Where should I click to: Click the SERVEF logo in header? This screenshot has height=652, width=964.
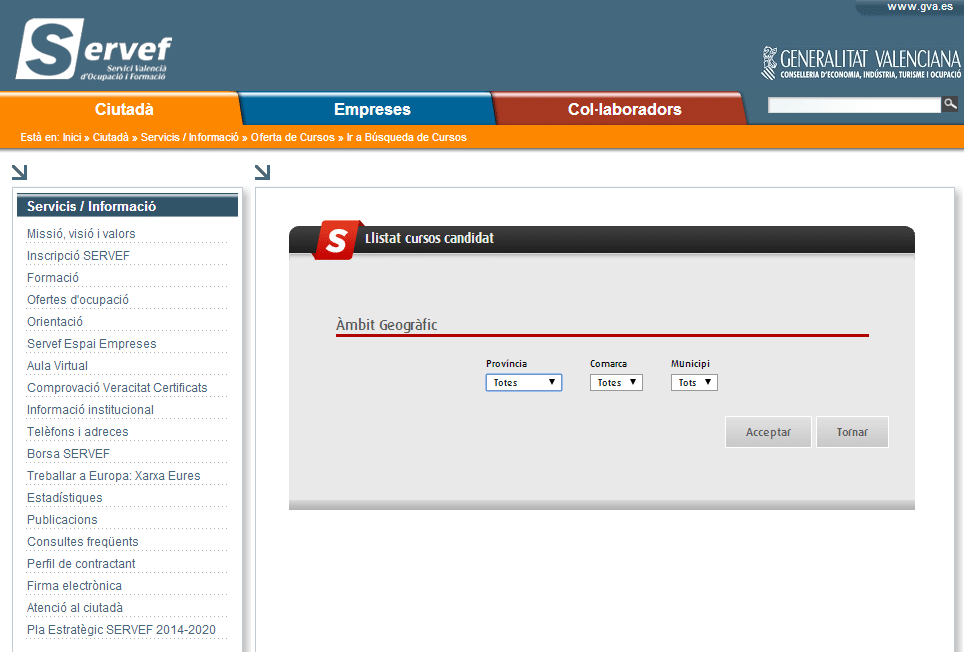coord(93,49)
